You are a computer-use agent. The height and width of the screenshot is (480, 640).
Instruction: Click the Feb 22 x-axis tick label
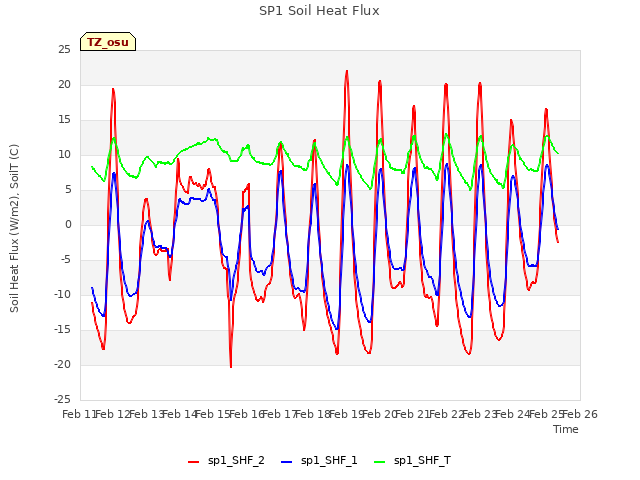coord(446,415)
